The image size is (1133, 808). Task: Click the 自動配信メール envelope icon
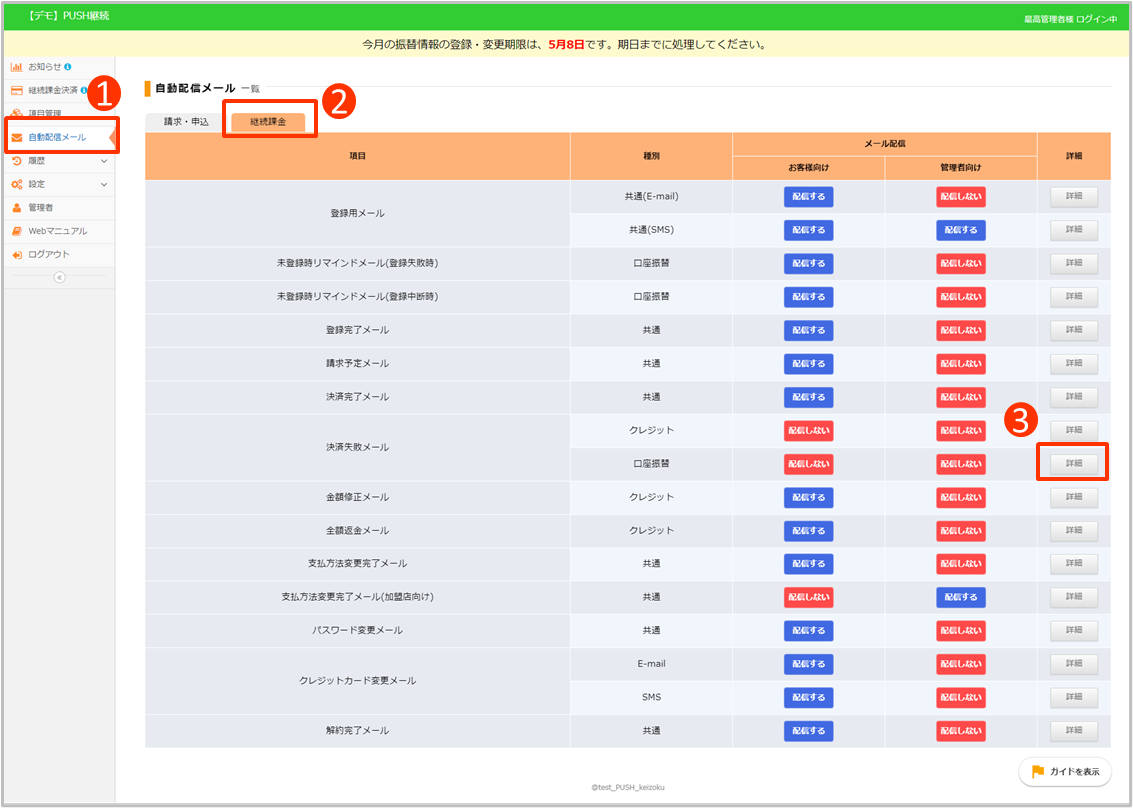click(17, 137)
